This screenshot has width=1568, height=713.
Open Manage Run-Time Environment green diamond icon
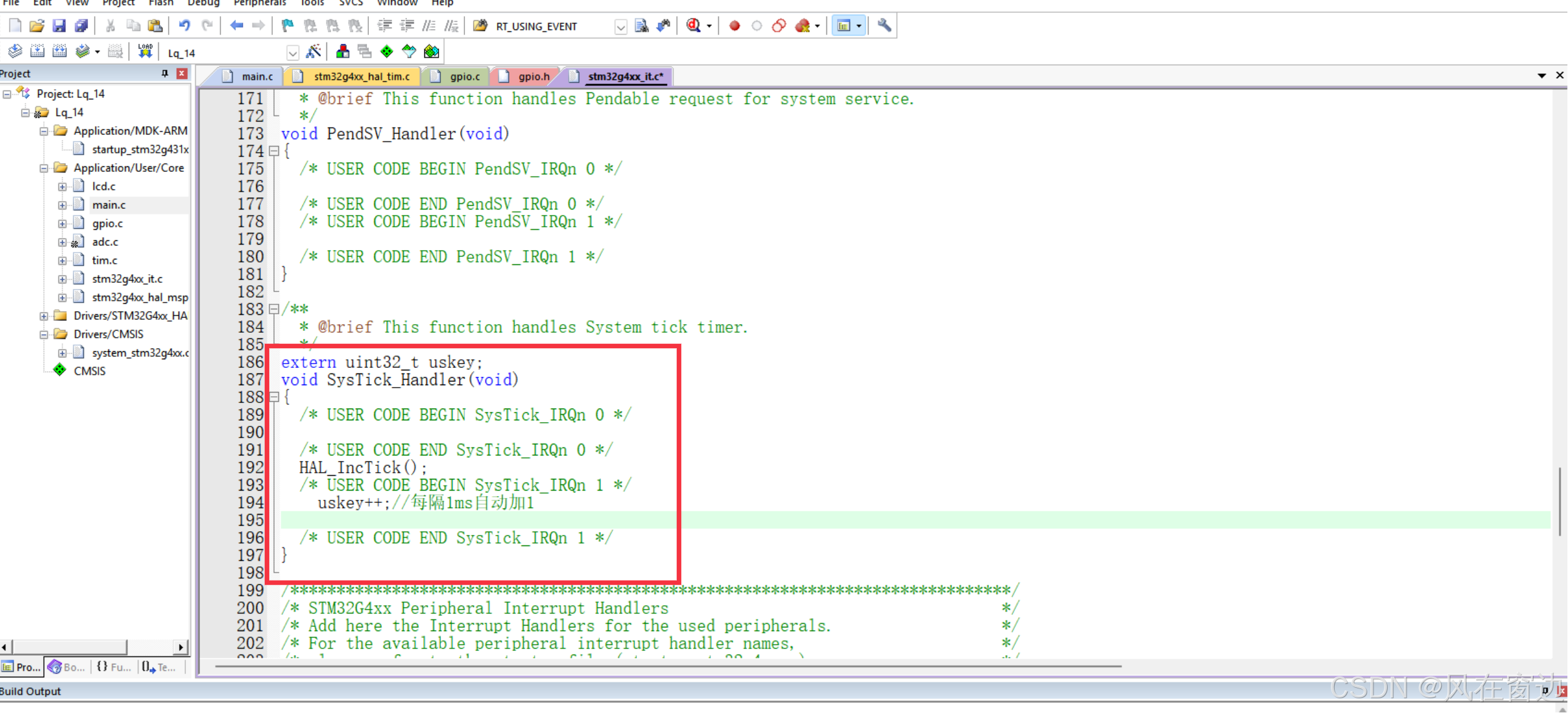387,52
